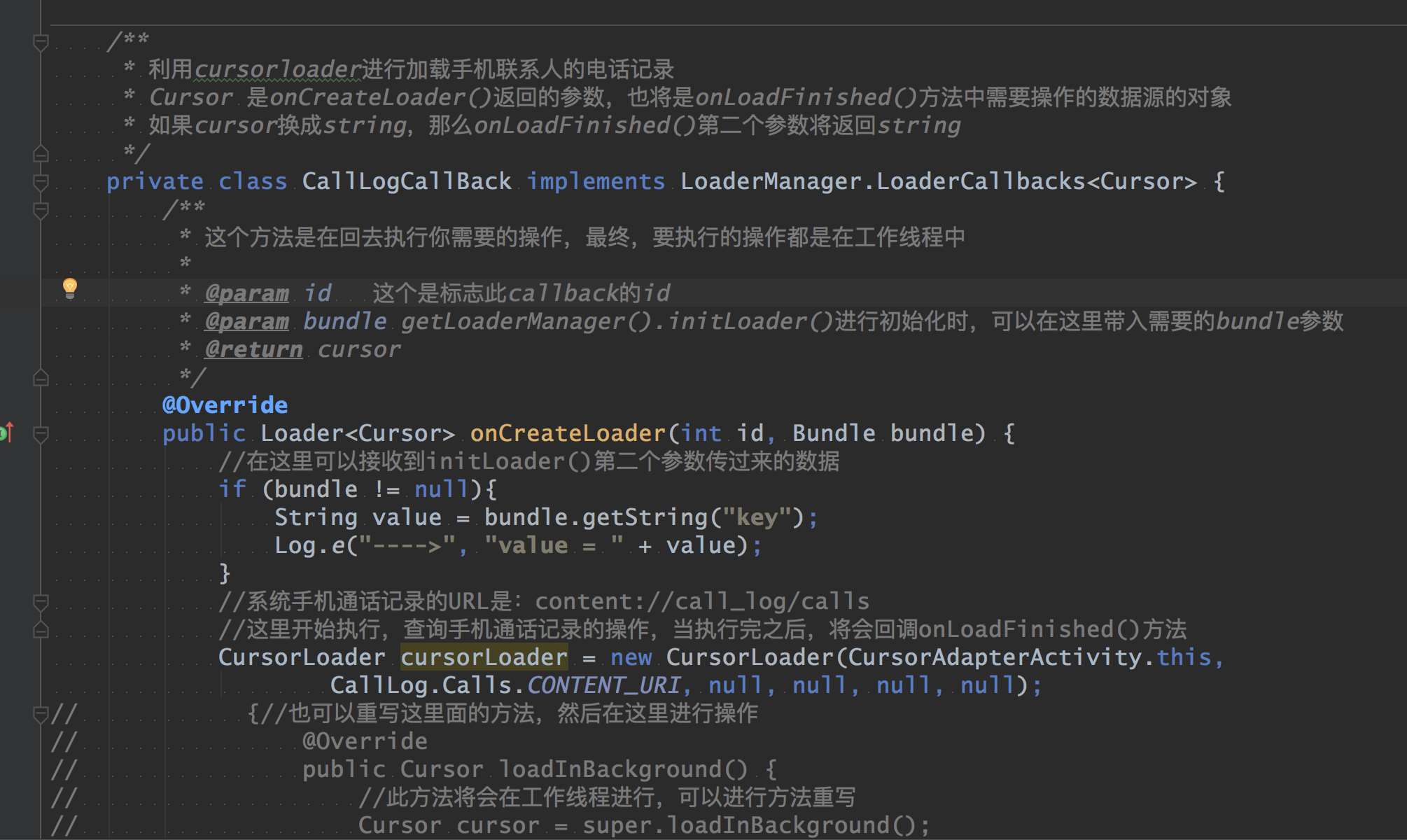Click the 'class' keyword
This screenshot has height=840, width=1407.
[253, 181]
